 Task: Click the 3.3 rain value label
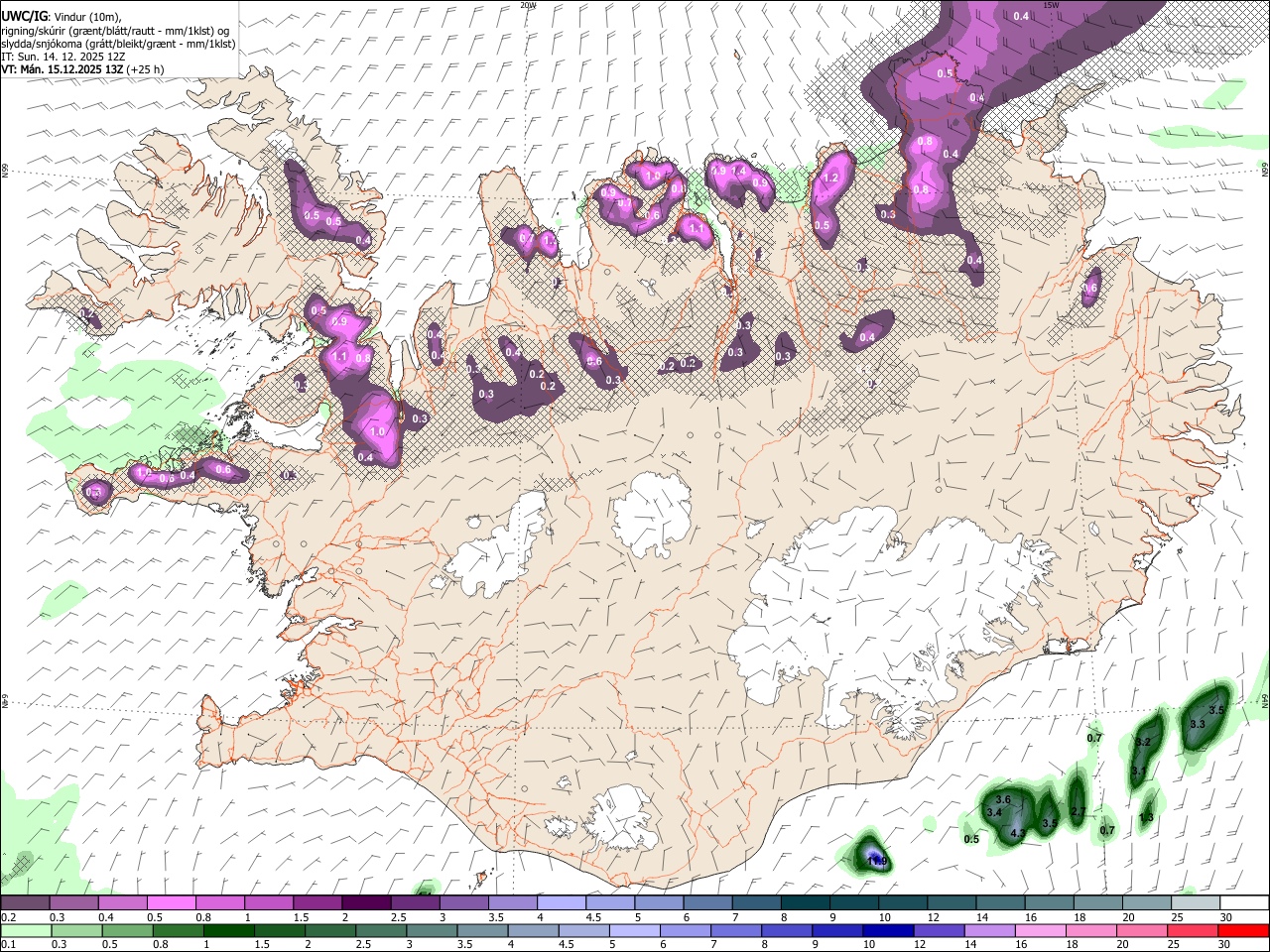point(1198,724)
